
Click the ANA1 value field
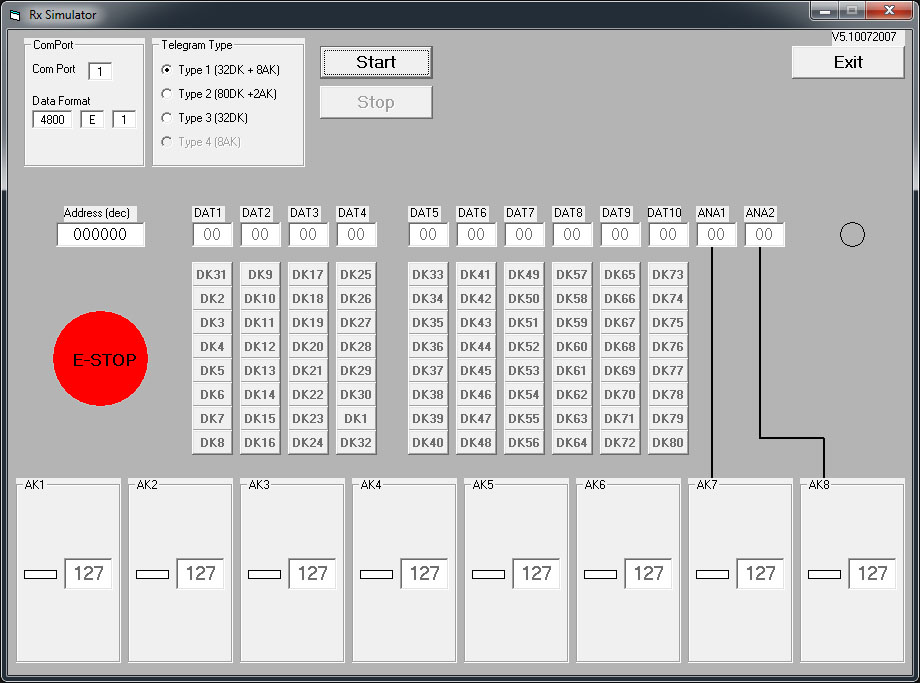click(x=716, y=235)
